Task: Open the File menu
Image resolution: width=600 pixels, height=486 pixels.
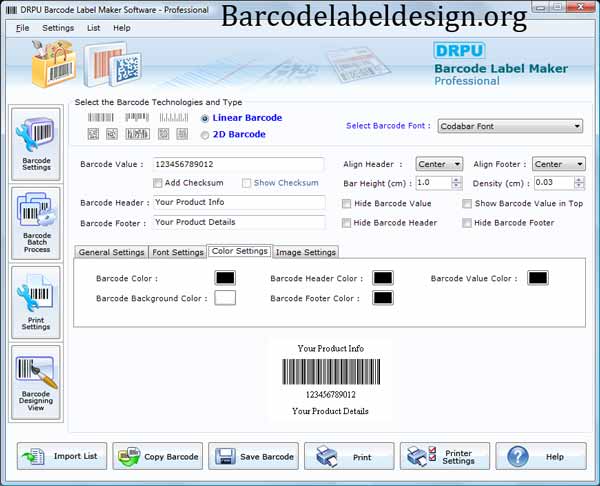Action: coord(22,28)
